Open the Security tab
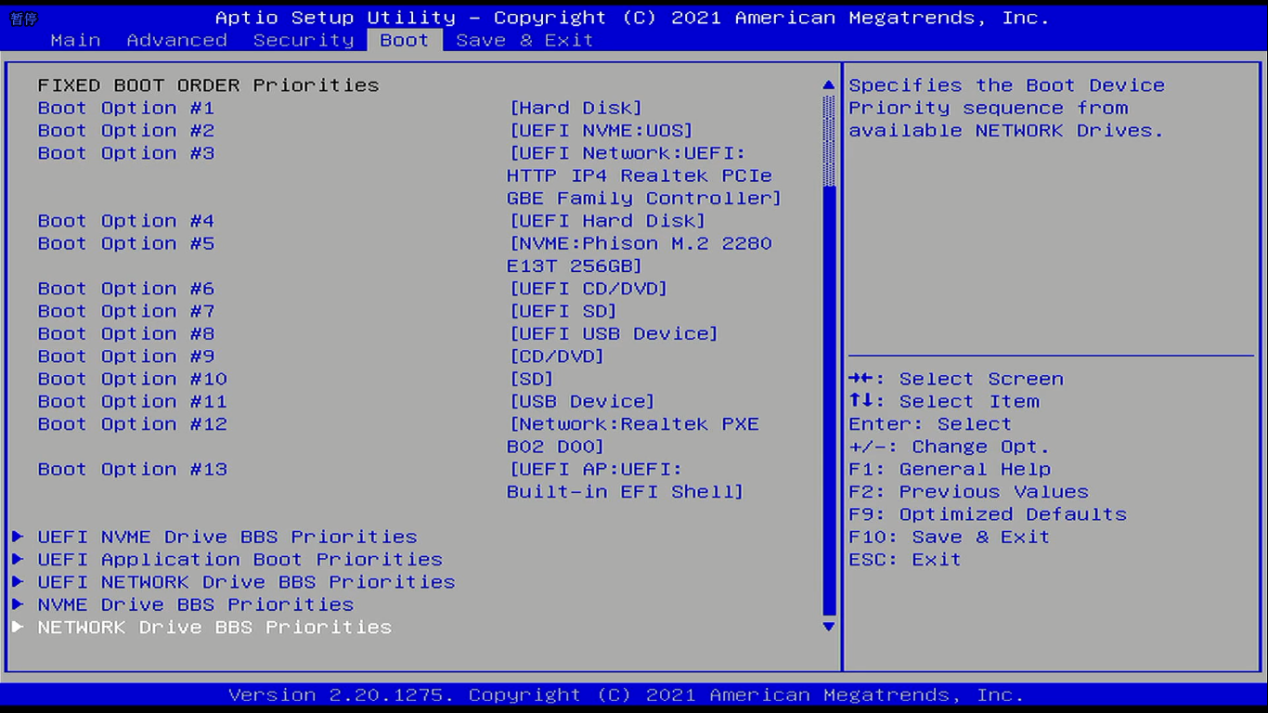Screen dimensions: 1268x713 coord(303,40)
